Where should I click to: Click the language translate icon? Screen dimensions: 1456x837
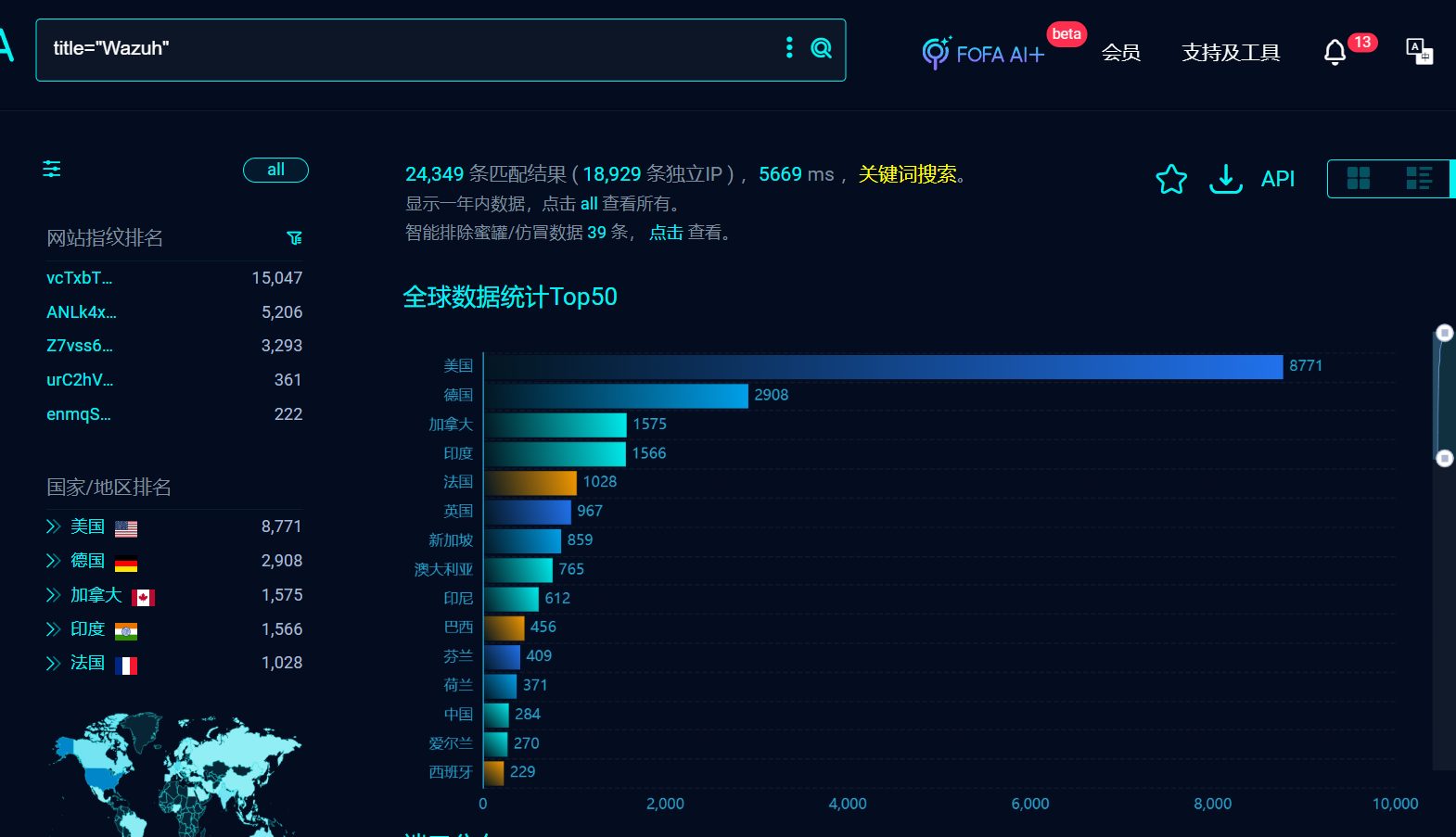coord(1419,51)
